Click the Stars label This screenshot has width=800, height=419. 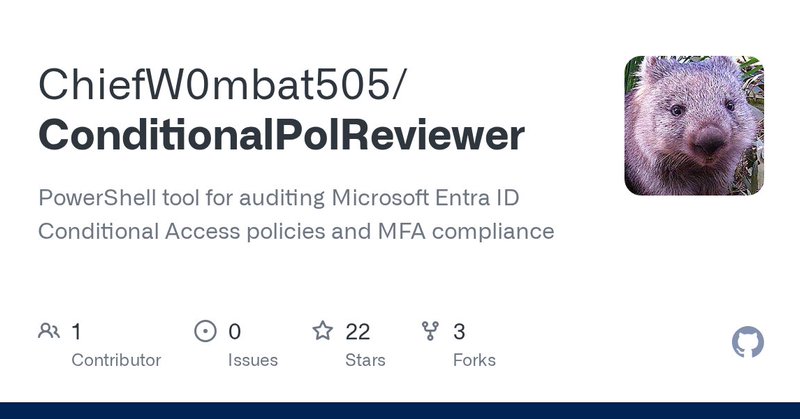(365, 360)
